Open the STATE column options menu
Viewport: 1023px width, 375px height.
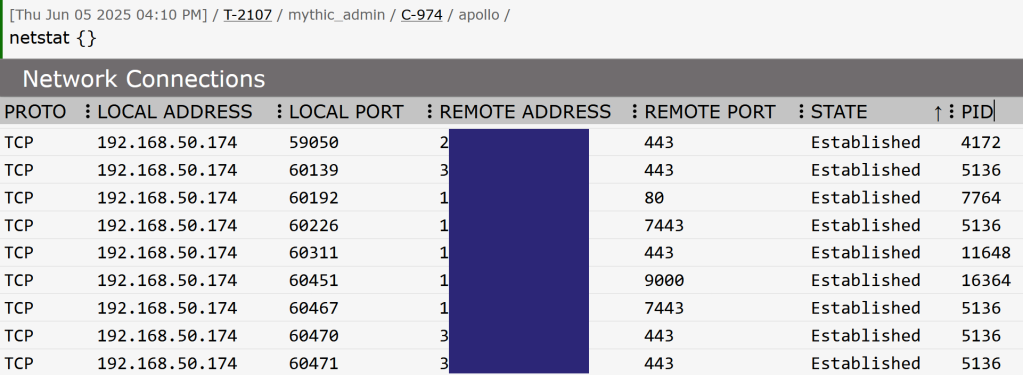pos(951,112)
